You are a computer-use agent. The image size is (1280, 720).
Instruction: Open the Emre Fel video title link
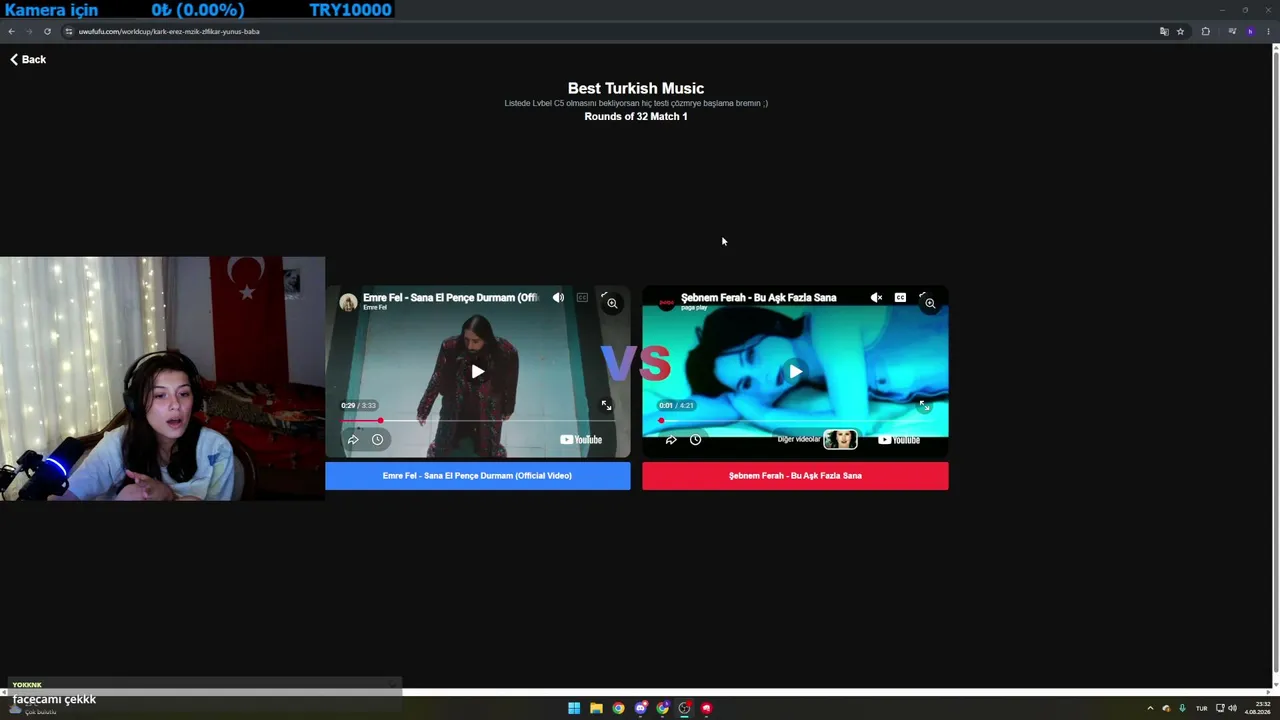coord(451,298)
